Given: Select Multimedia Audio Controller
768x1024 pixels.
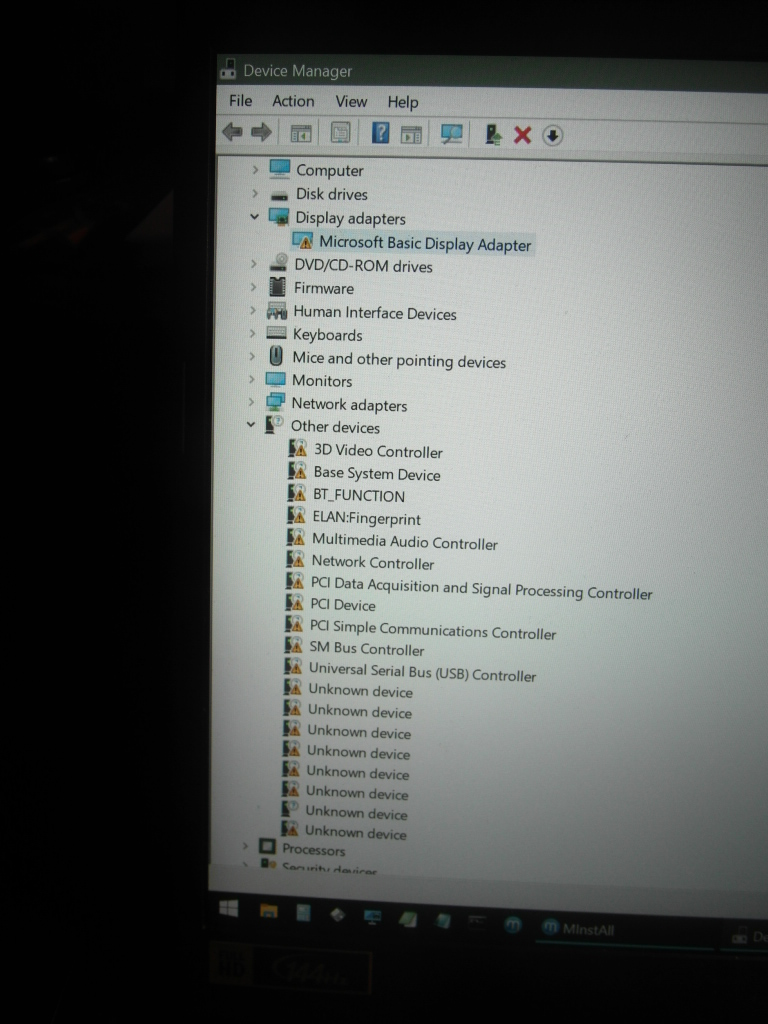Looking at the screenshot, I should tap(404, 541).
